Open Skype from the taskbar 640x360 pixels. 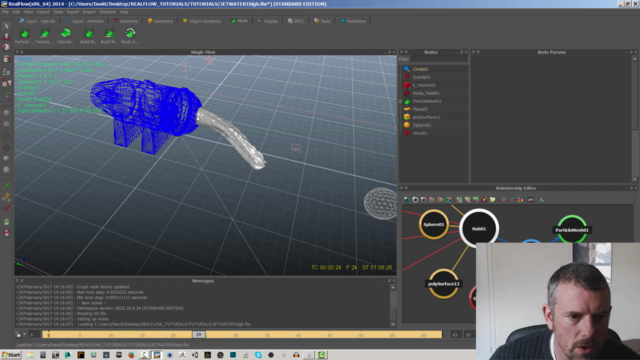coord(258,355)
